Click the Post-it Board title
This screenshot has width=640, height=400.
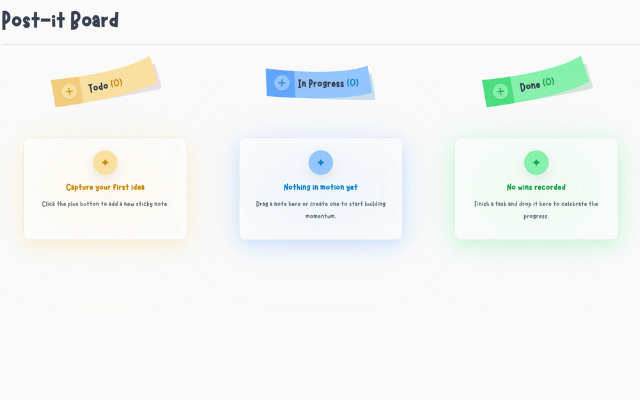60,20
